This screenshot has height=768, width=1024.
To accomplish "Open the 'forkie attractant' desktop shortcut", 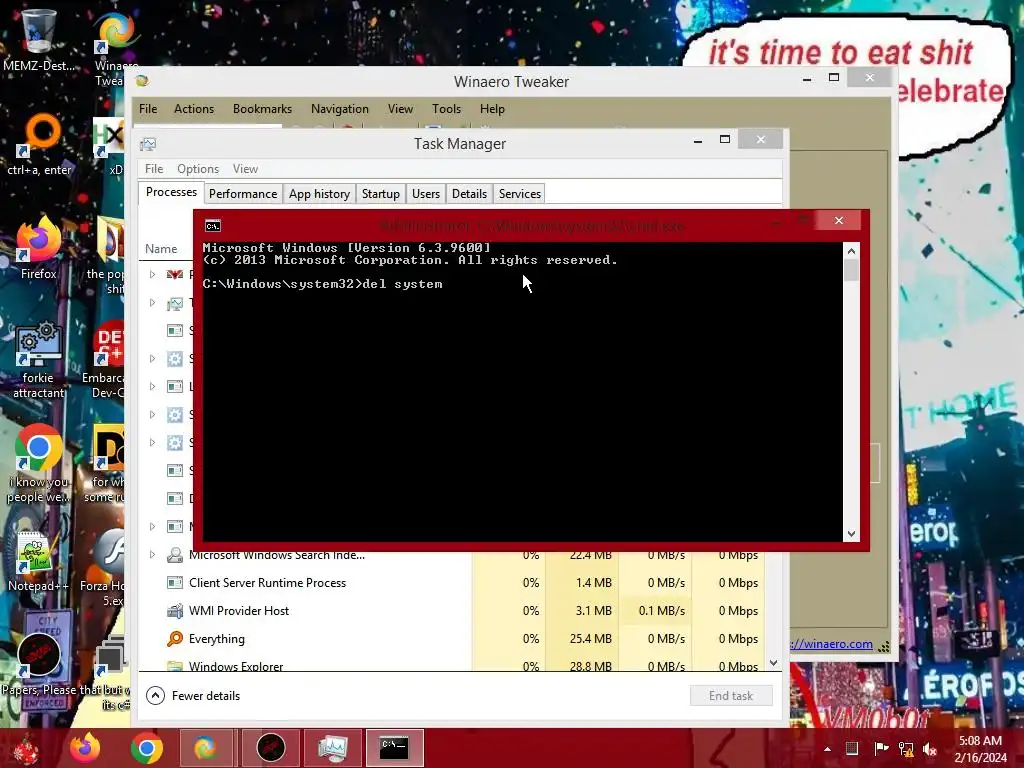I will pos(39,359).
